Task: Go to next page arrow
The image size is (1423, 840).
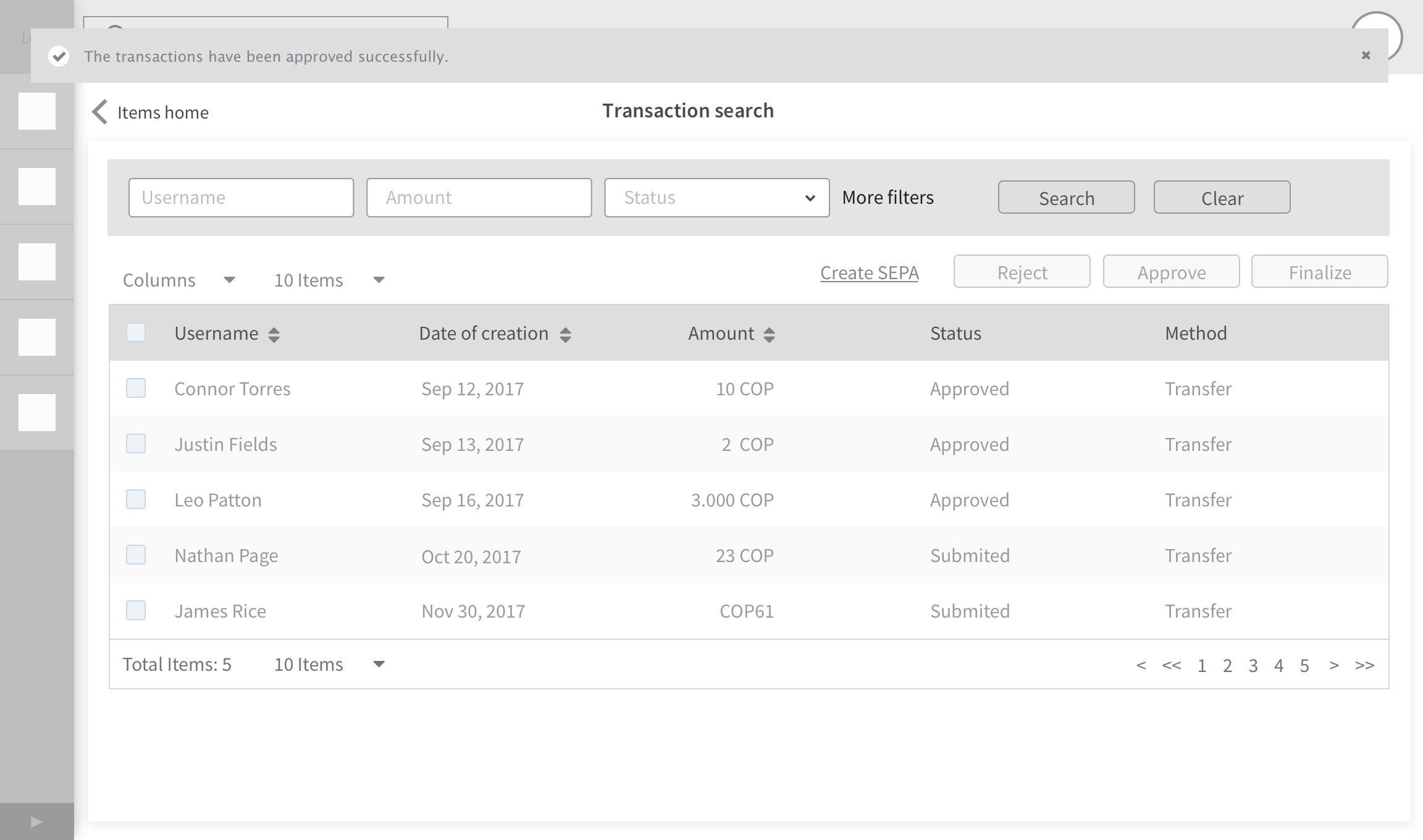Action: click(1334, 665)
